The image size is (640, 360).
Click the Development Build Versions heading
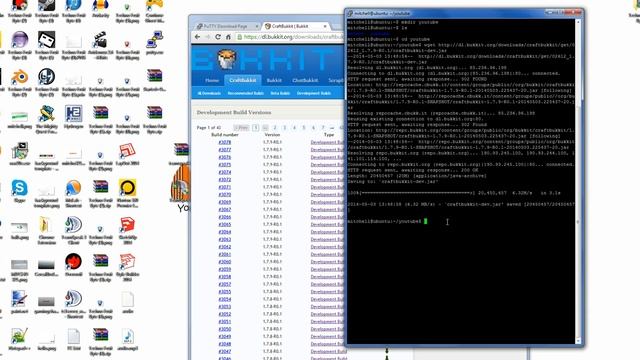[x=234, y=112]
